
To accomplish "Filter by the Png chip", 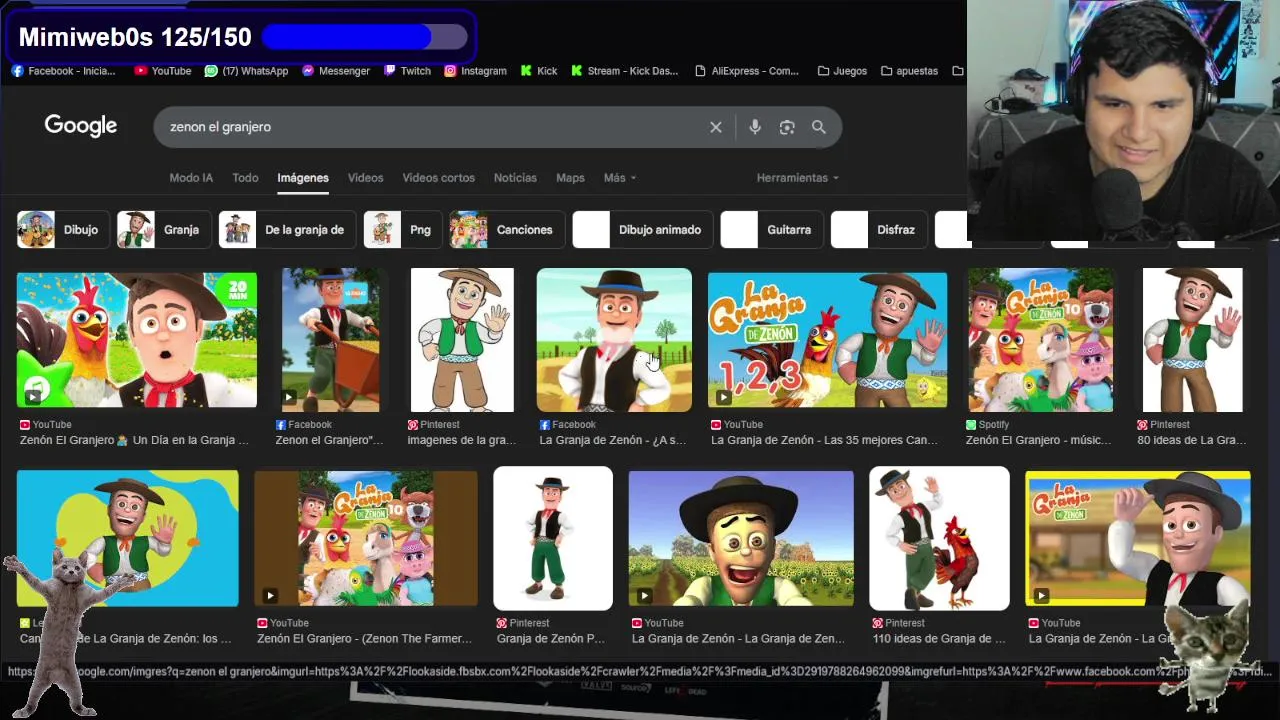I will tap(403, 229).
